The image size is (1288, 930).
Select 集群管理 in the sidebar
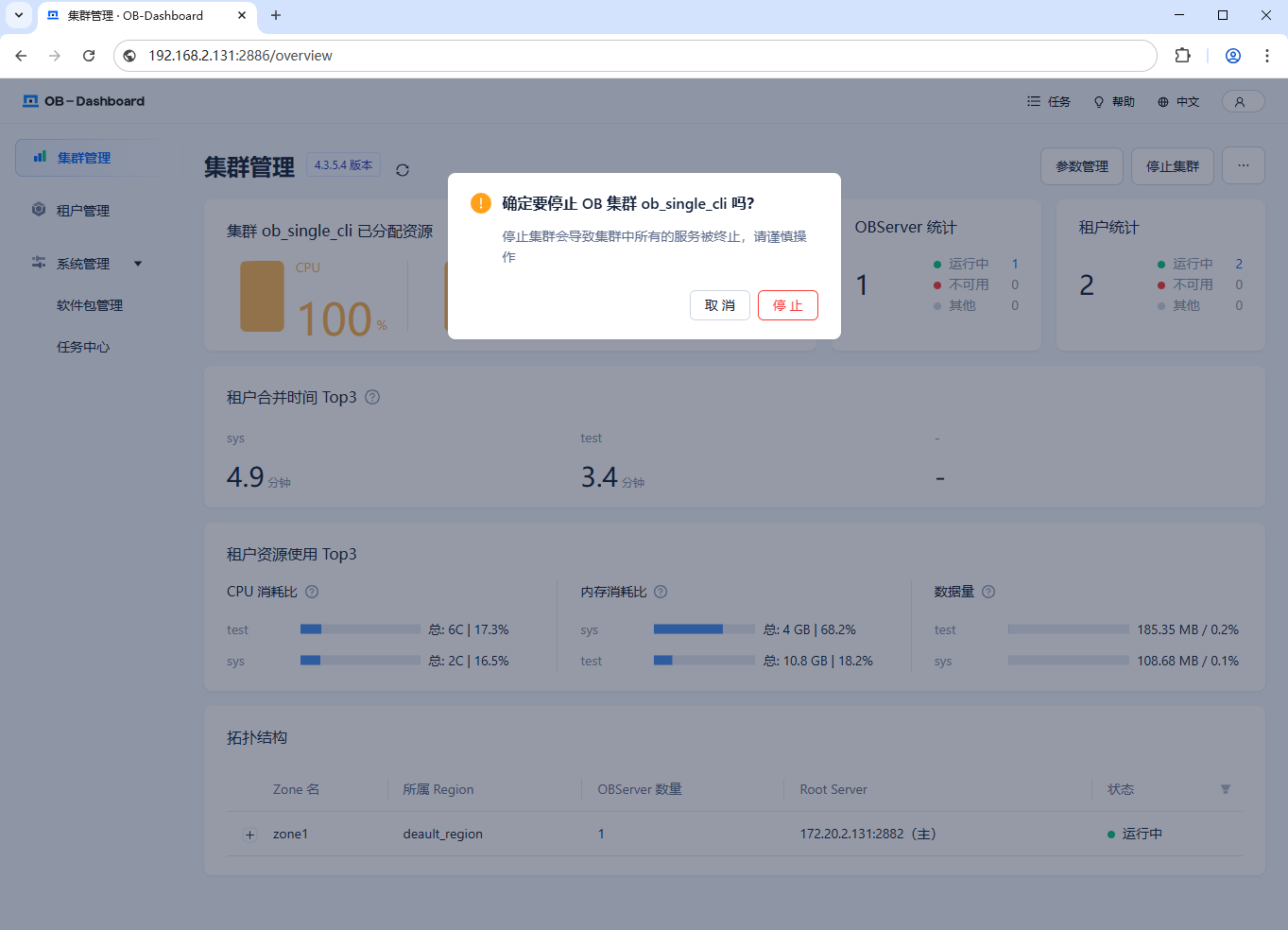point(84,158)
